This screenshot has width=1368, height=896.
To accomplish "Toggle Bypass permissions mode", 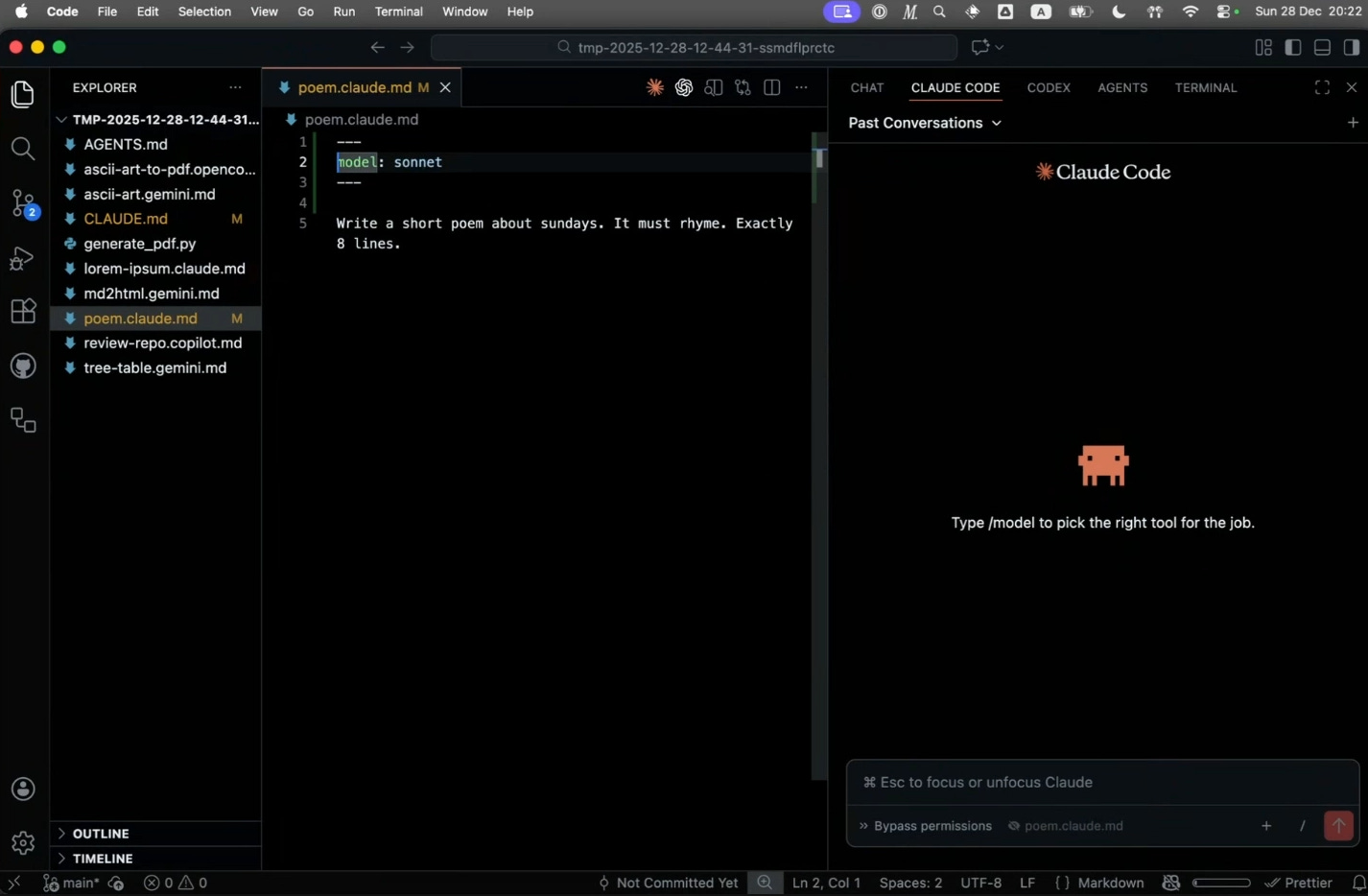I will (925, 826).
